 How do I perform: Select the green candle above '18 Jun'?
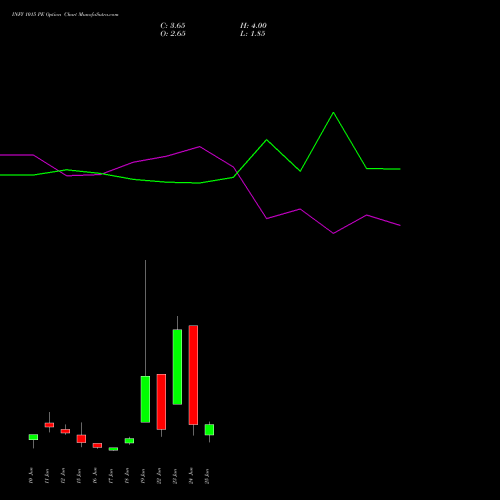coord(129,441)
